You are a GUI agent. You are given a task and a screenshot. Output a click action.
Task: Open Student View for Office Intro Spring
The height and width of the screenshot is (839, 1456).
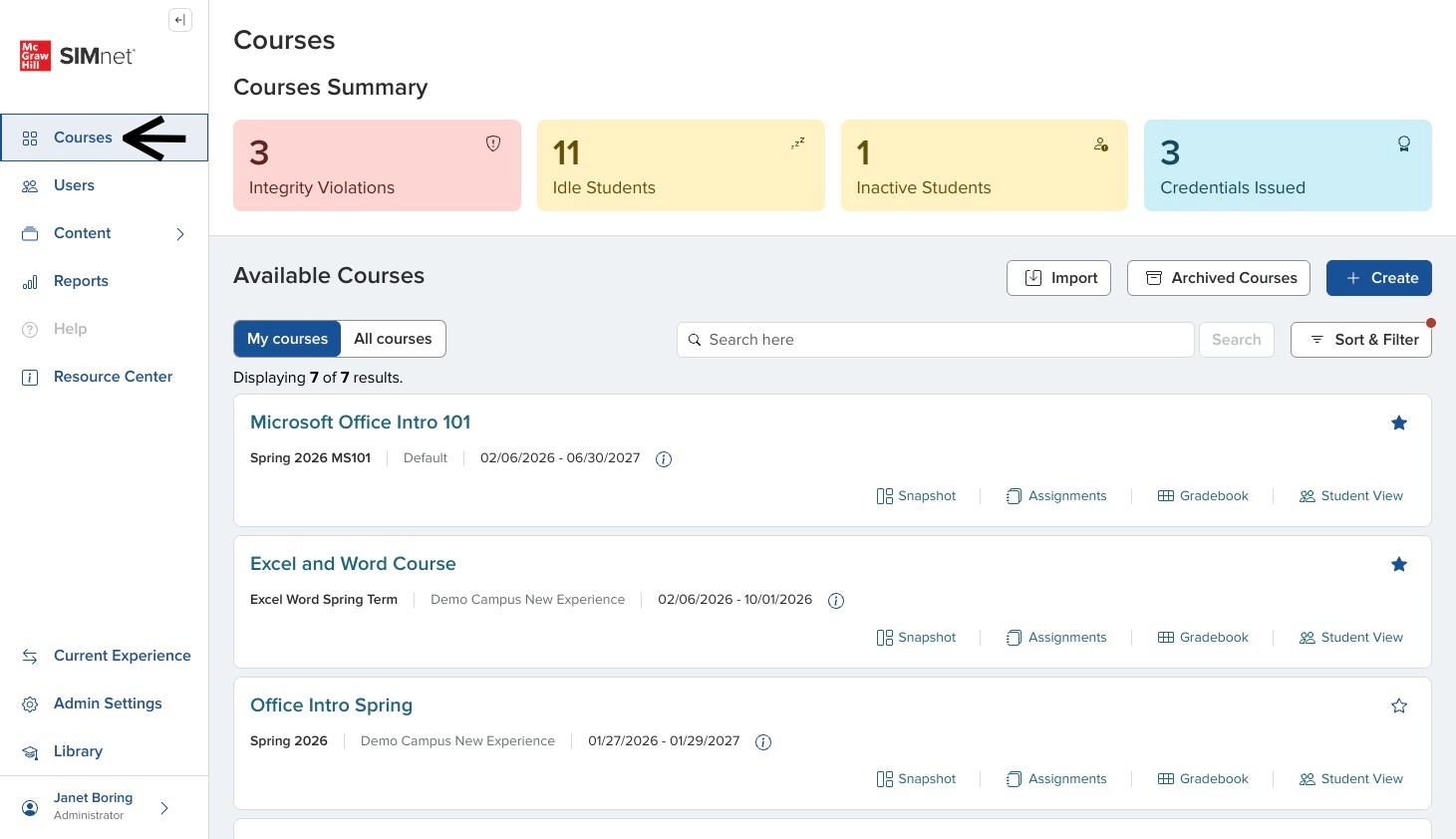[1351, 779]
